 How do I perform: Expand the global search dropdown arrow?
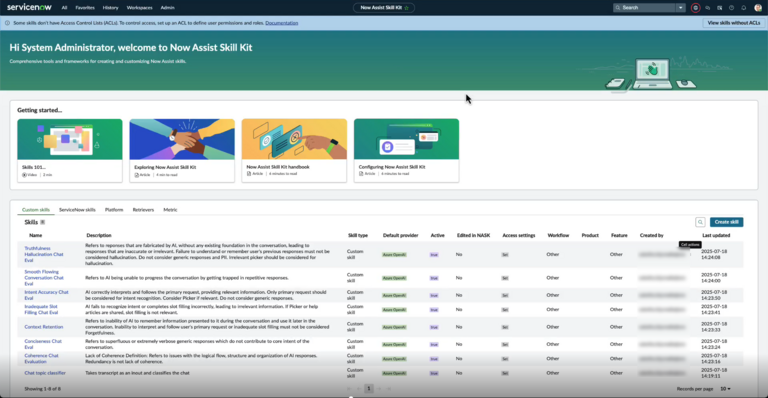point(680,8)
